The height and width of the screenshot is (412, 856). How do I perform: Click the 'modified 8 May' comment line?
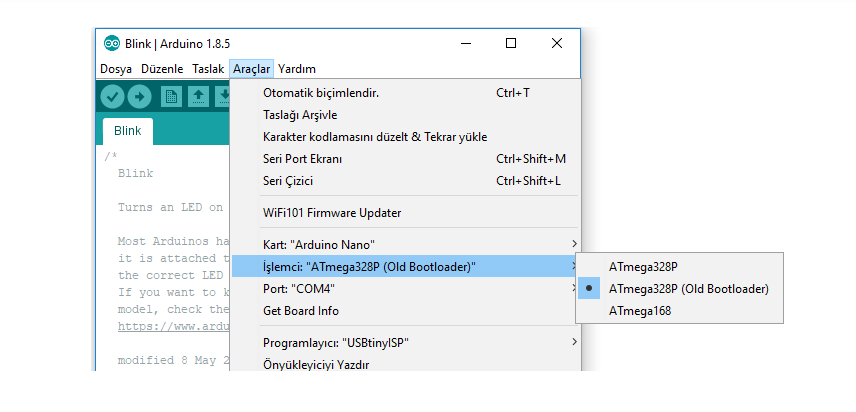coord(173,360)
